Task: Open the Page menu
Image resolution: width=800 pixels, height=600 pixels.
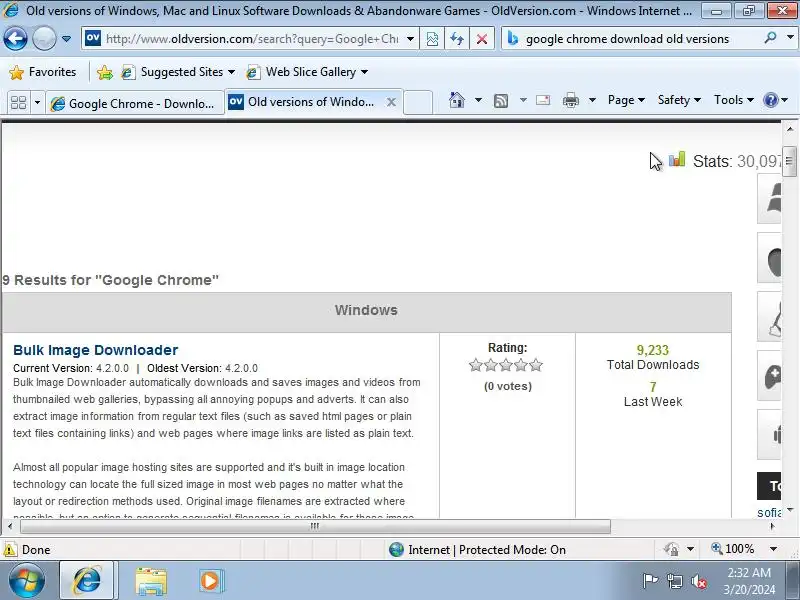Action: [626, 100]
